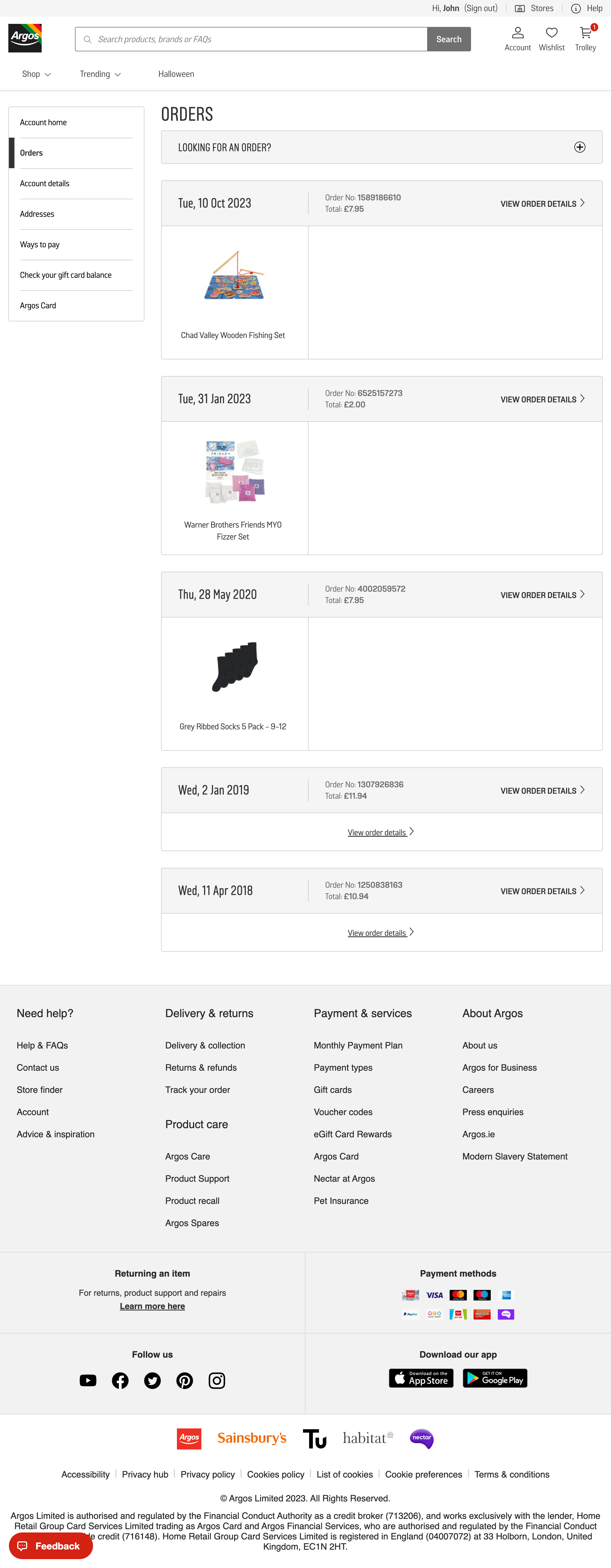Select Addresses in account sidebar
This screenshot has width=611, height=1568.
pyautogui.click(x=37, y=214)
